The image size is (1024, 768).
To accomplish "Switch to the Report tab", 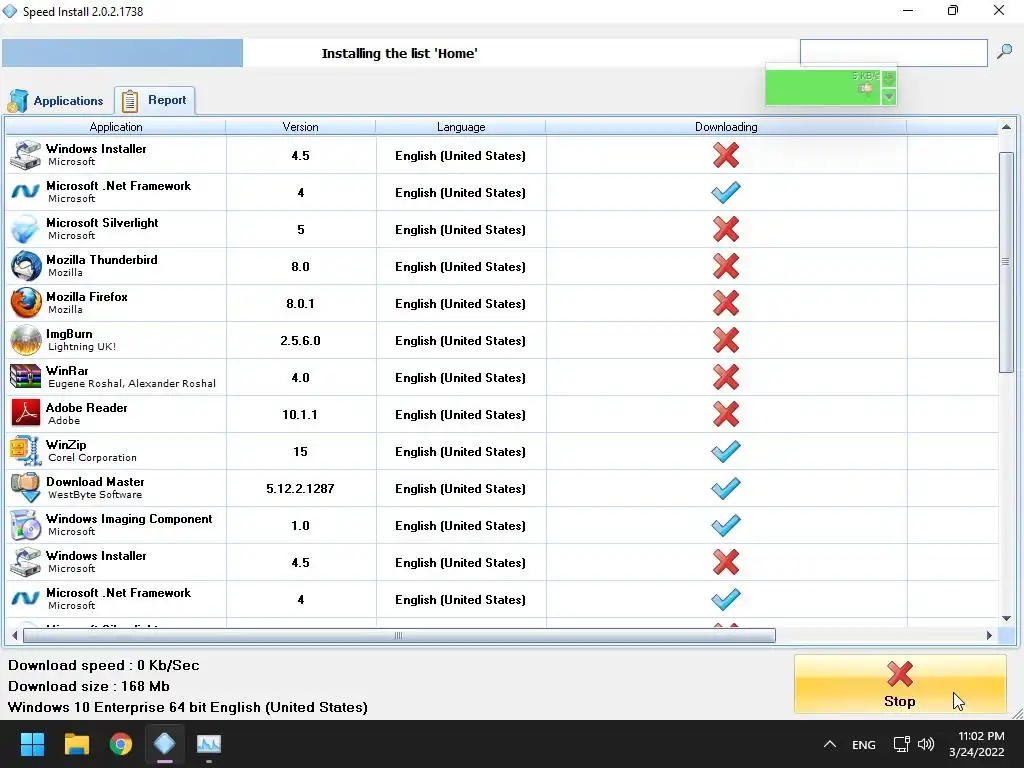I will coord(155,100).
